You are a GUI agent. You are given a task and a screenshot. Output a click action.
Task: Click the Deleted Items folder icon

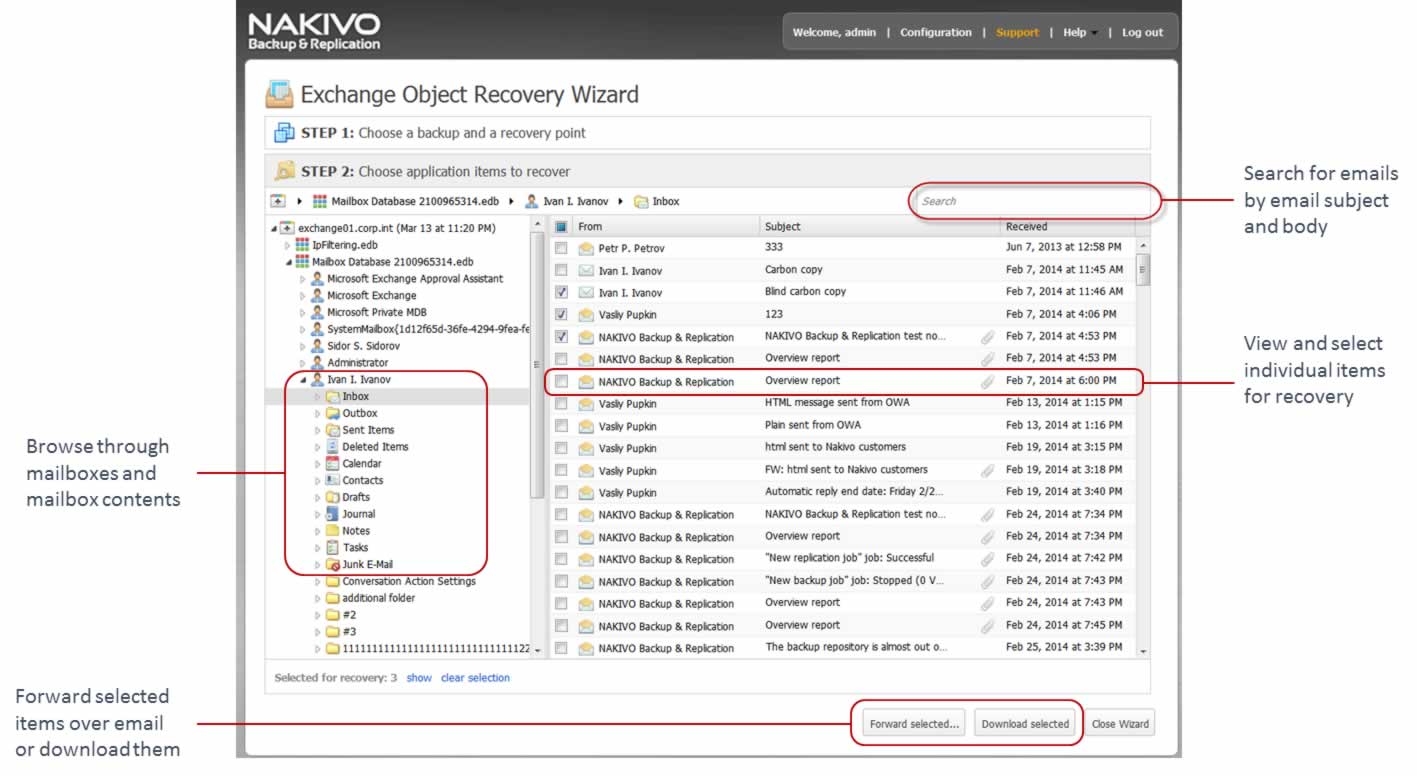point(333,447)
